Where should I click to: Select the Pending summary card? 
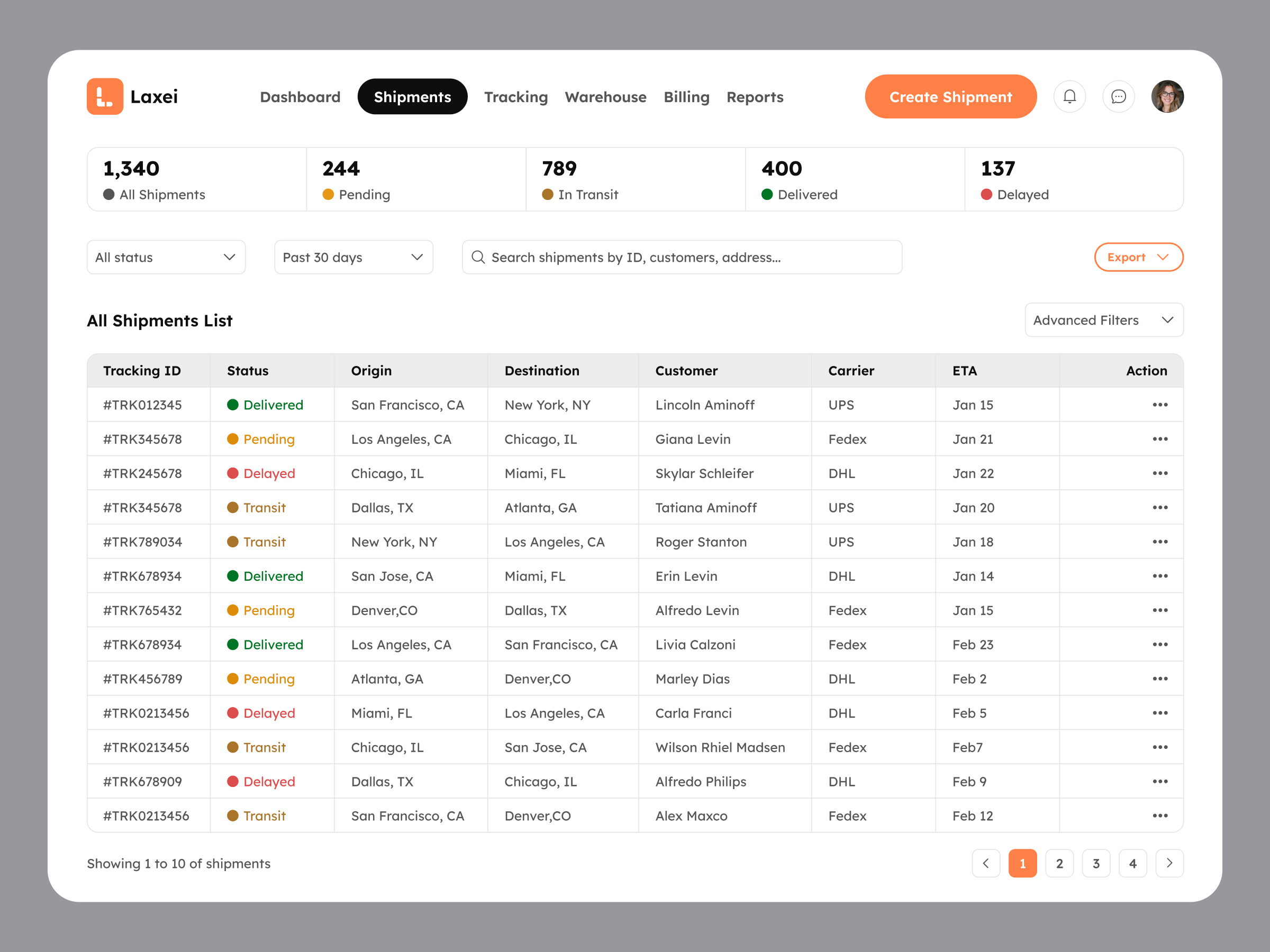pos(416,180)
